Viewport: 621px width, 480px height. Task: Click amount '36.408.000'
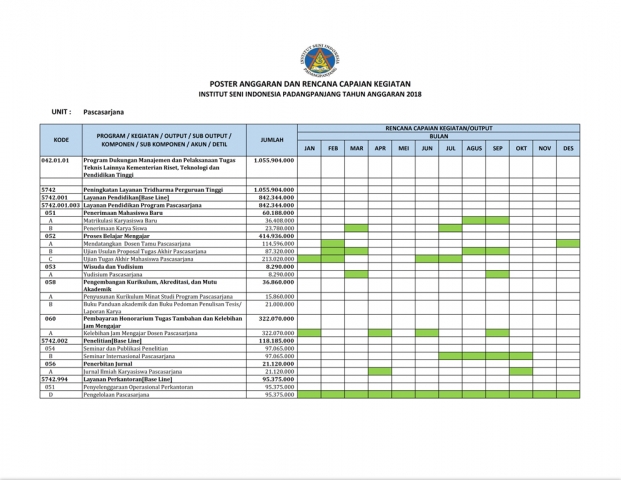(x=280, y=221)
